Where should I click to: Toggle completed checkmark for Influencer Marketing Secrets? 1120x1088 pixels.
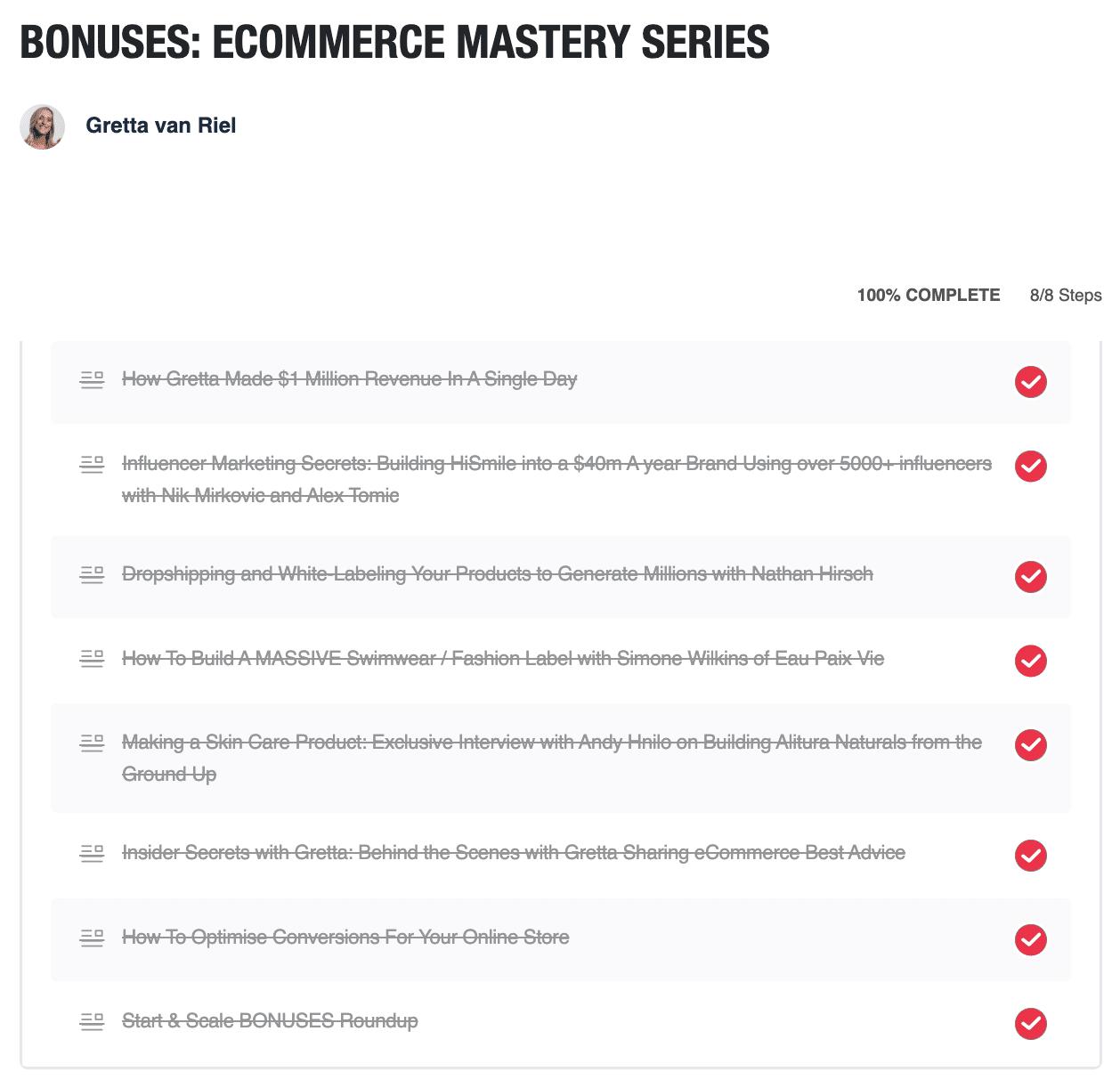[1031, 466]
